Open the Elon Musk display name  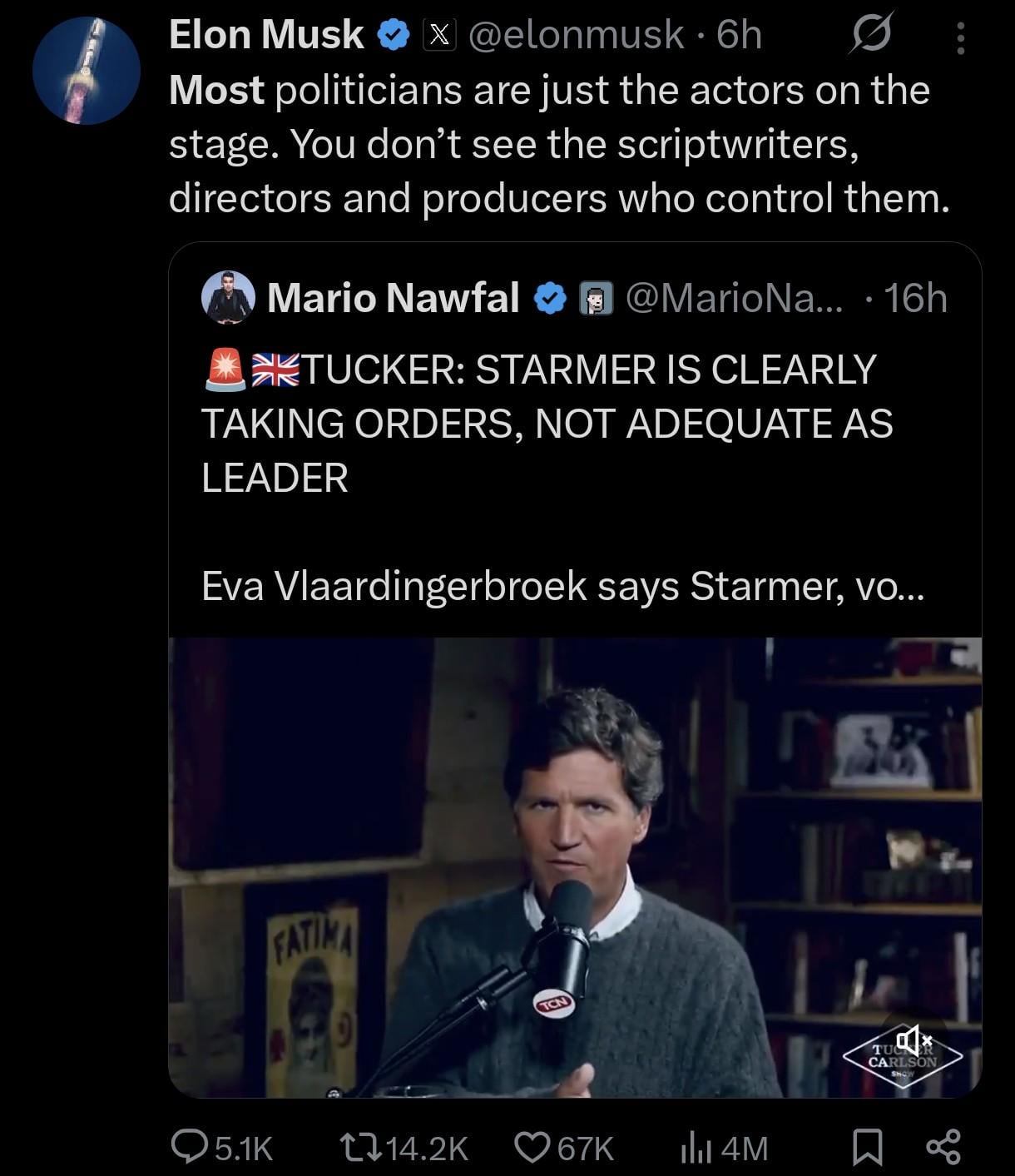coord(266,35)
